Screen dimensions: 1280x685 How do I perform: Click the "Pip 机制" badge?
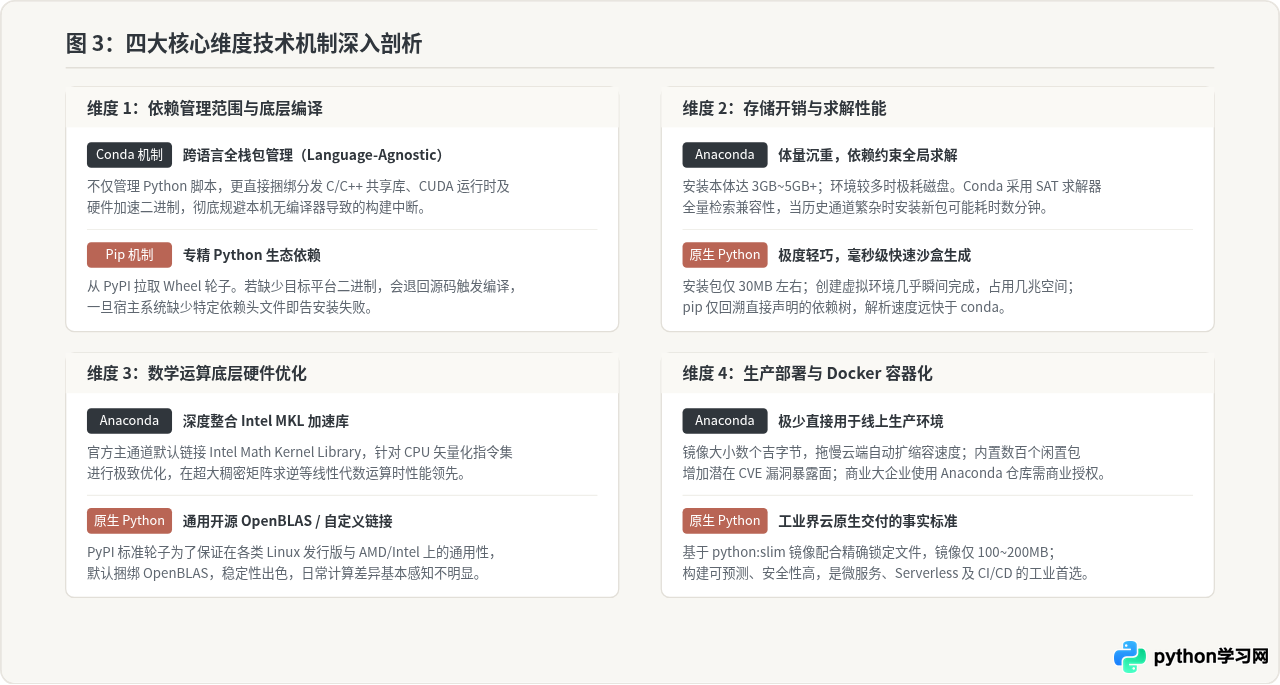(130, 255)
